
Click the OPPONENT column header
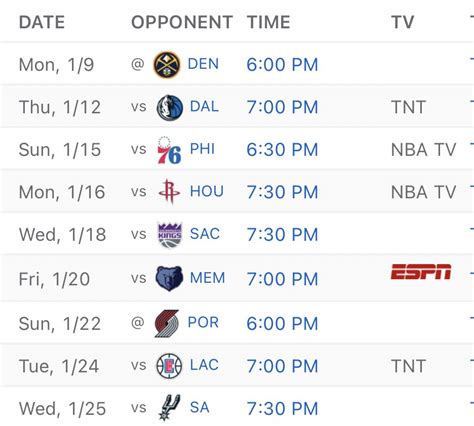tap(182, 22)
